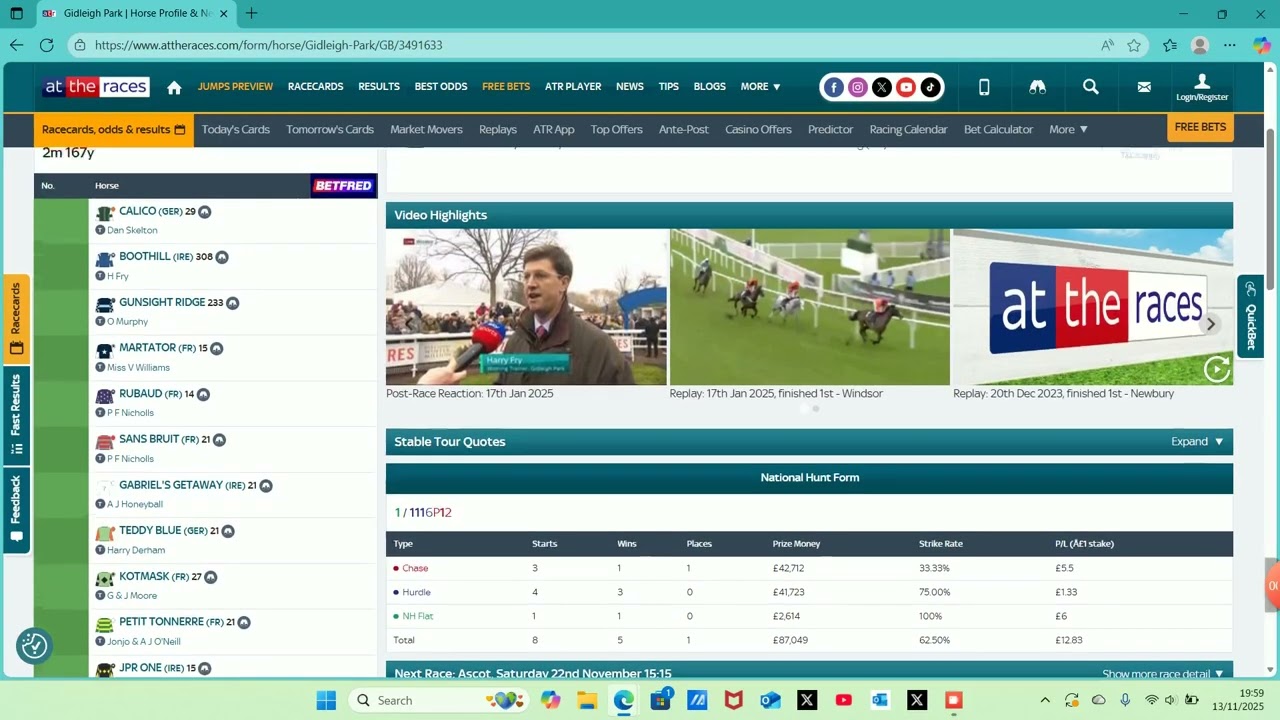Open horse TEDDY BLUE profile

tap(150, 531)
